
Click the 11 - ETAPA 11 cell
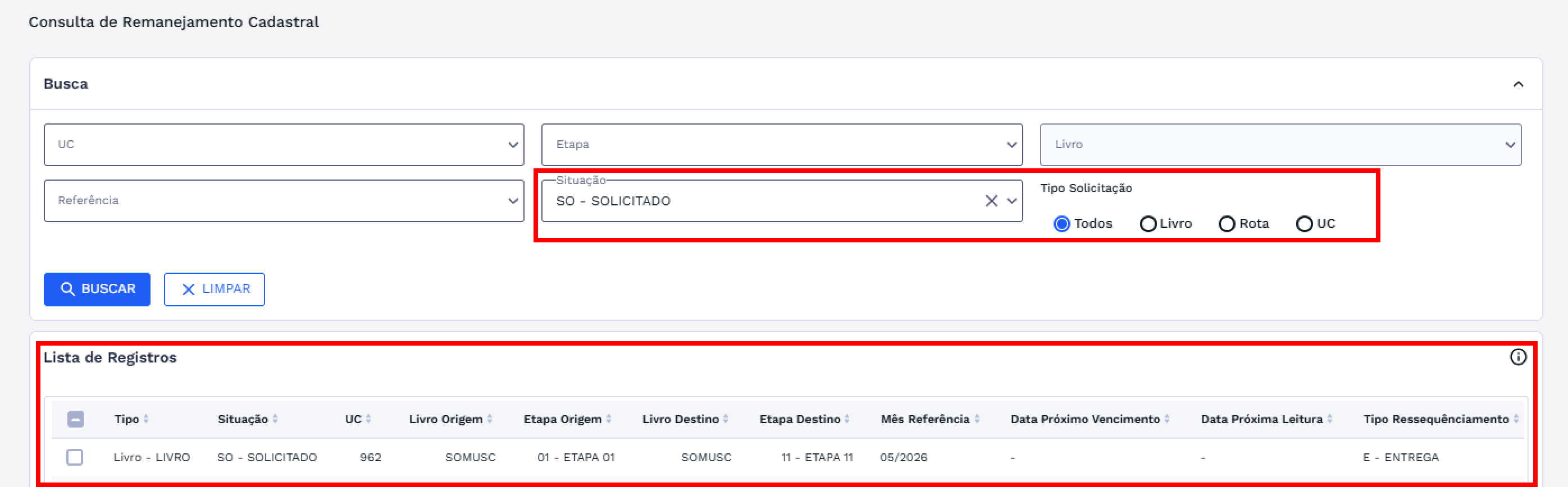817,457
